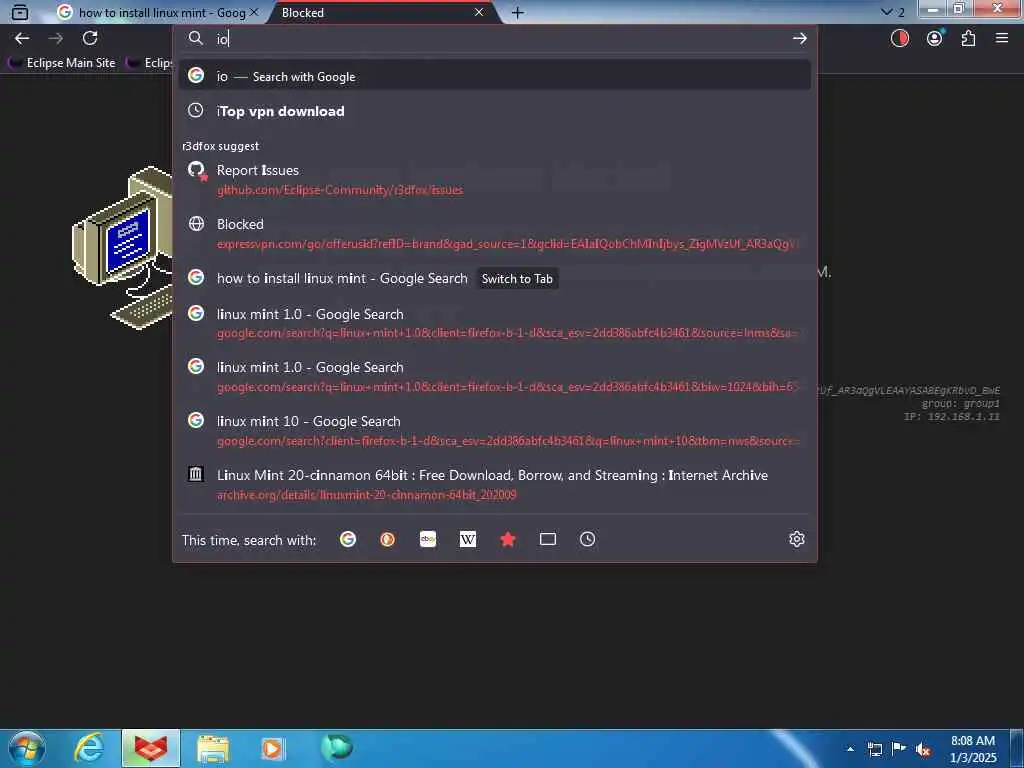Go back with the left arrow button
This screenshot has width=1024, height=768.
22,39
